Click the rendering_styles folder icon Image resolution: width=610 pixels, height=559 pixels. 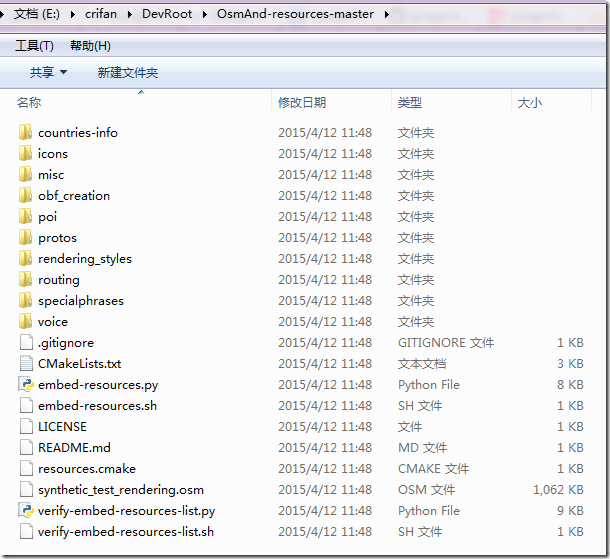pyautogui.click(x=25, y=258)
